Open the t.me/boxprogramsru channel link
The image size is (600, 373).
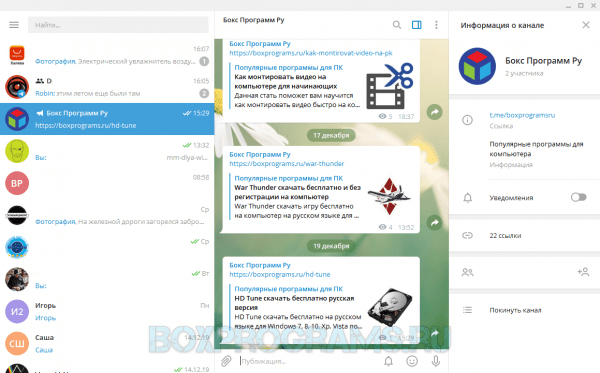pos(522,115)
